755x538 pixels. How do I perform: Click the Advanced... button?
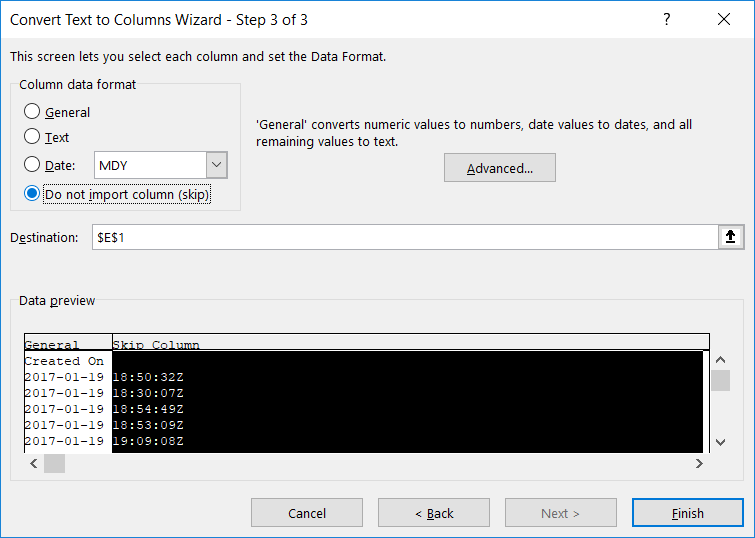point(500,168)
